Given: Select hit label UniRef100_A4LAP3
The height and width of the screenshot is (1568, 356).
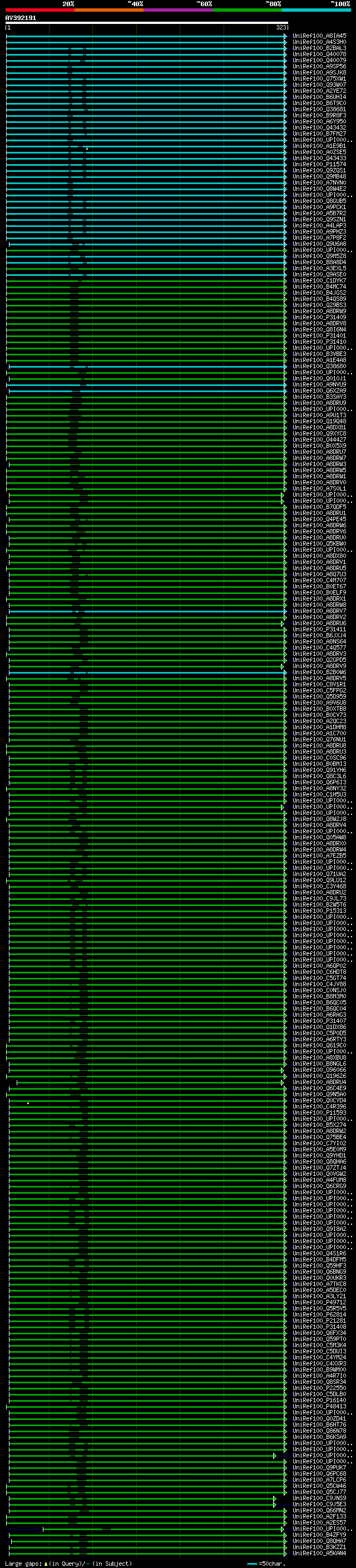Looking at the screenshot, I should [319, 225].
